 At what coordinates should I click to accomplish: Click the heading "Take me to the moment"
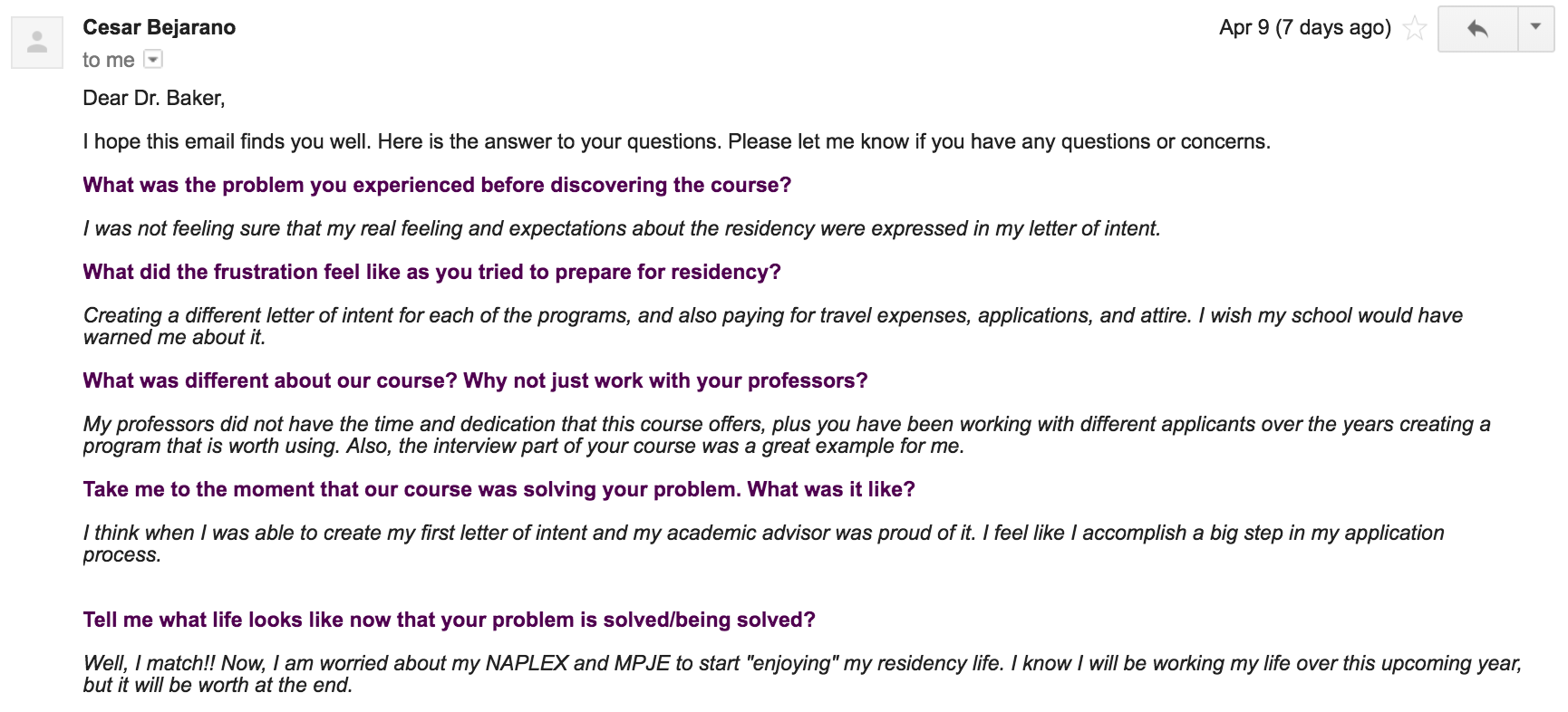[498, 489]
